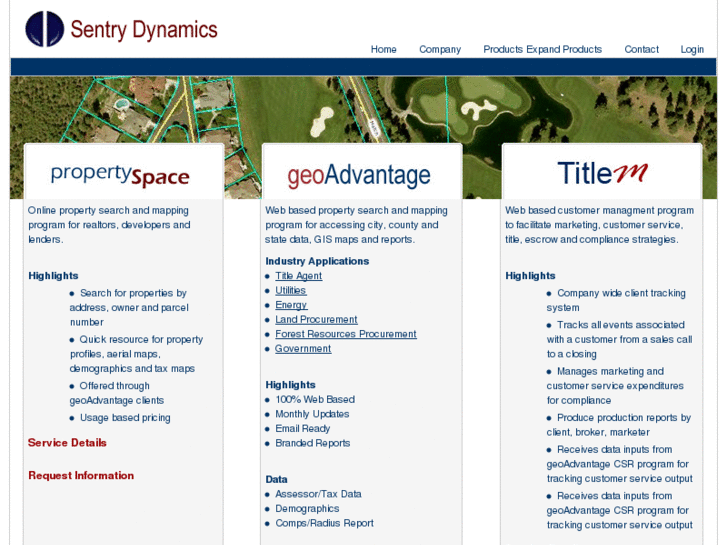Open the Company menu item
The image size is (727, 545).
pos(440,49)
